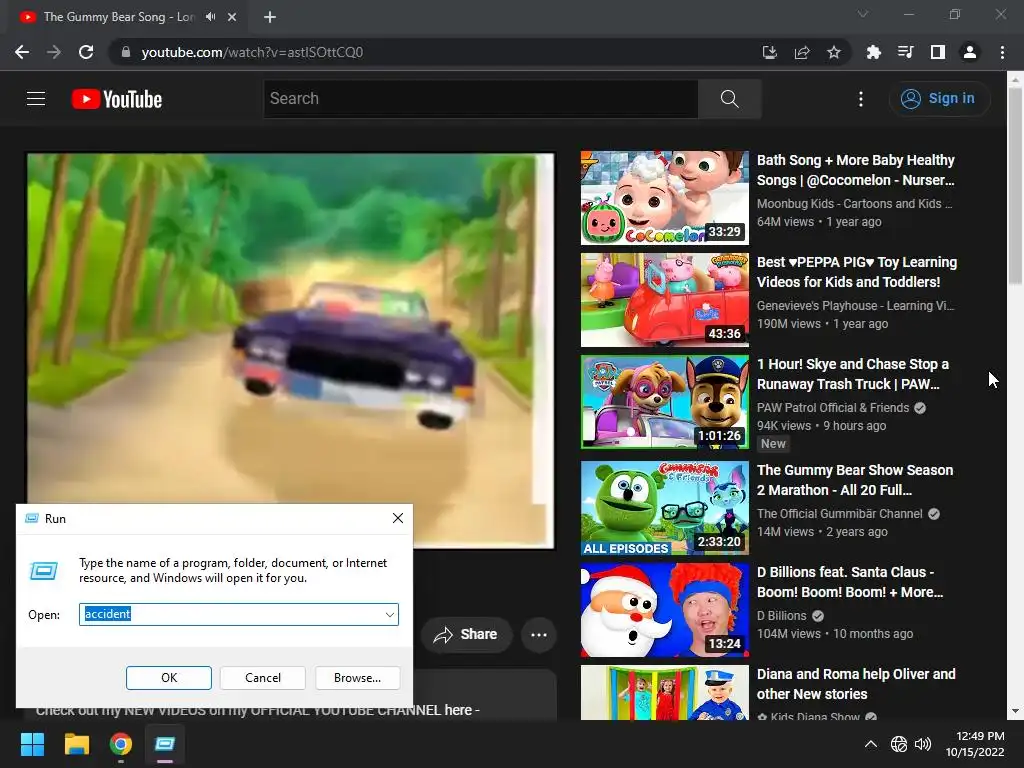1024x768 pixels.
Task: Open the new tab plus button
Action: 270,17
